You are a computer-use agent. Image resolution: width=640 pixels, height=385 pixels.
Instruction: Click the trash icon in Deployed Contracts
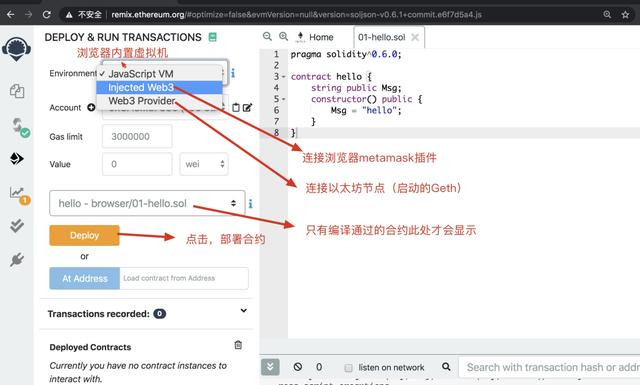238,345
